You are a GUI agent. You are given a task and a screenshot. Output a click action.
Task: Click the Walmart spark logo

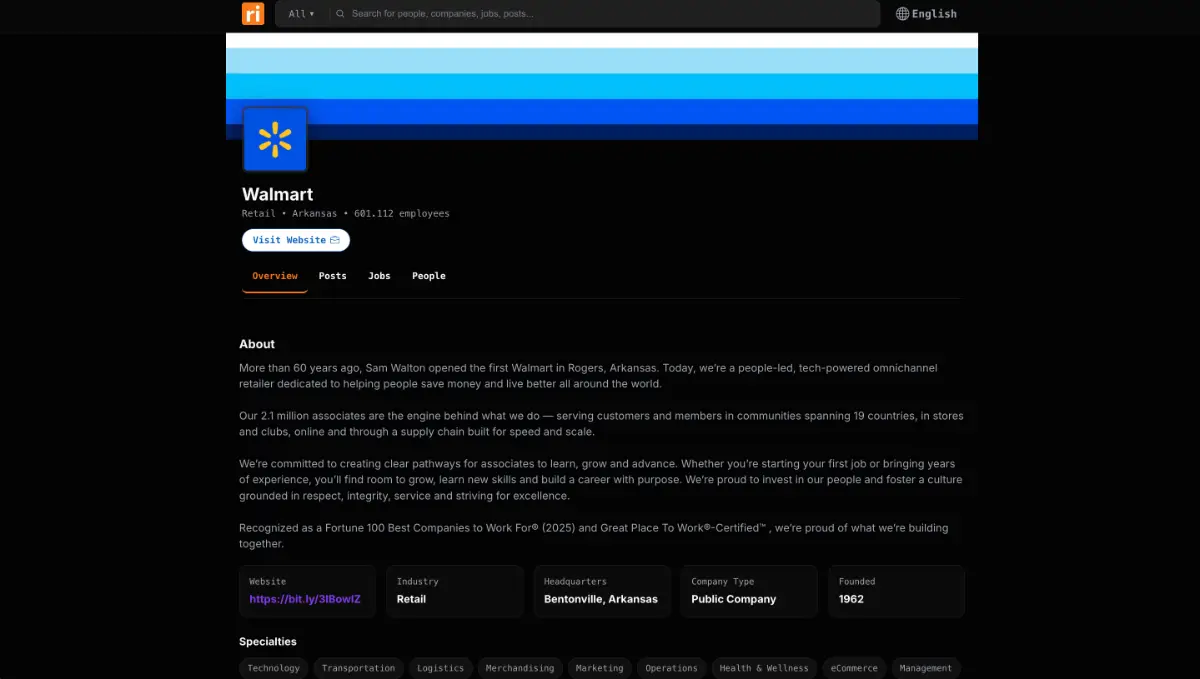point(275,140)
